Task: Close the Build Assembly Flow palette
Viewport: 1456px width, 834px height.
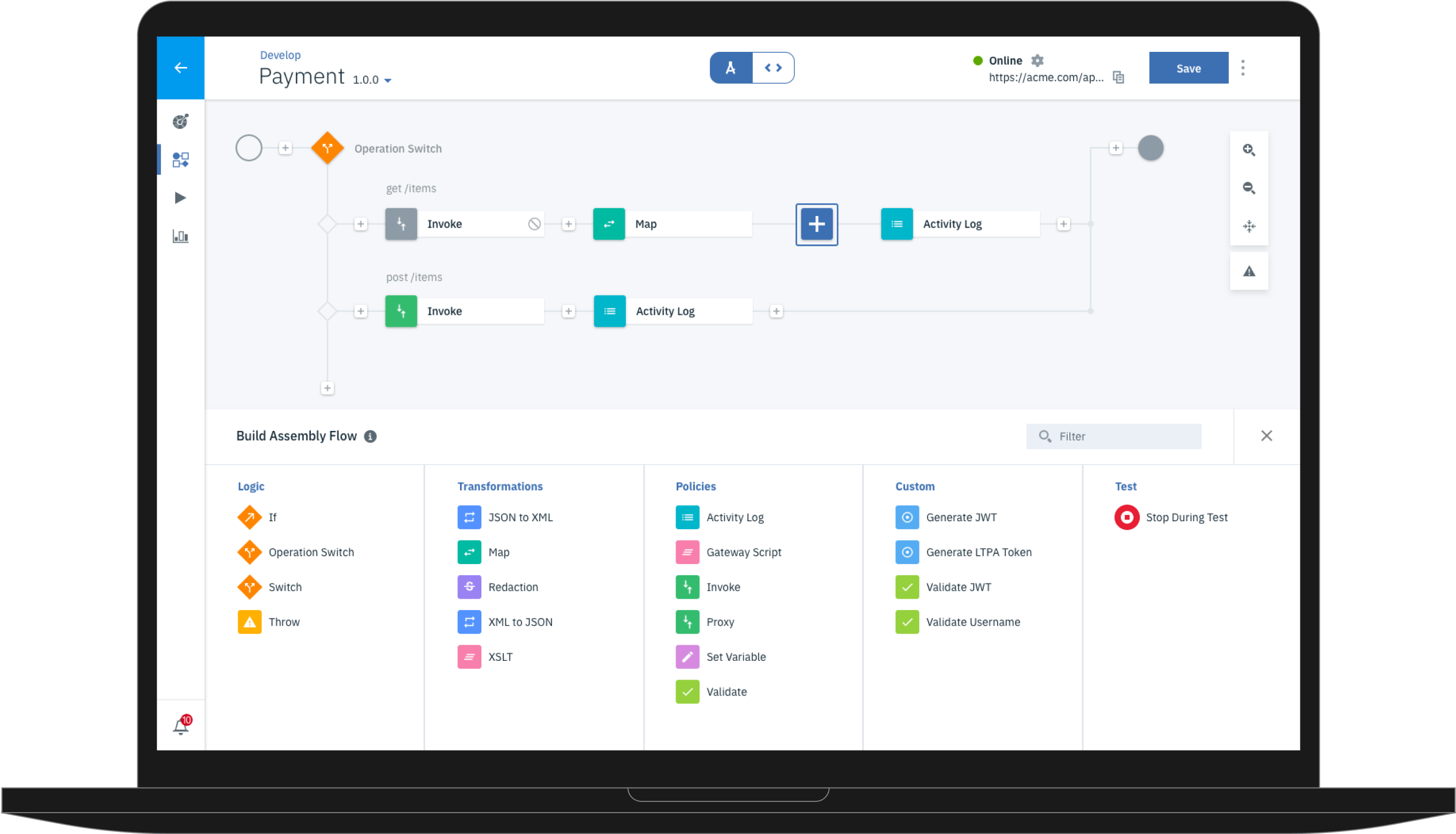Action: point(1266,436)
